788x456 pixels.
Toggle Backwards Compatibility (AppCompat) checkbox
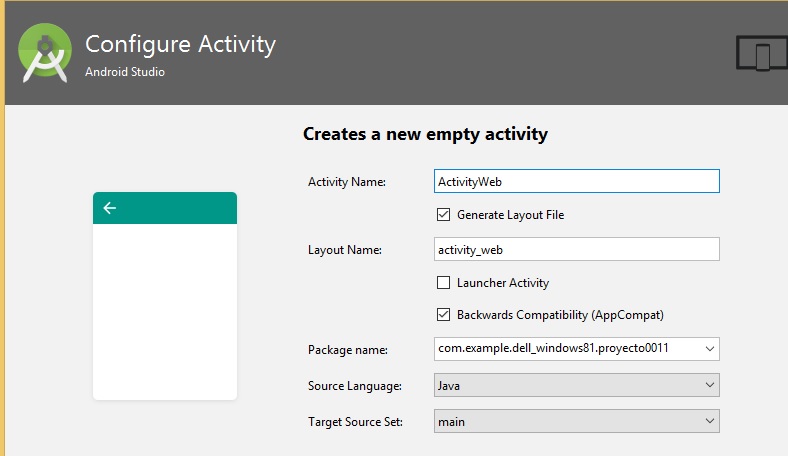point(444,315)
